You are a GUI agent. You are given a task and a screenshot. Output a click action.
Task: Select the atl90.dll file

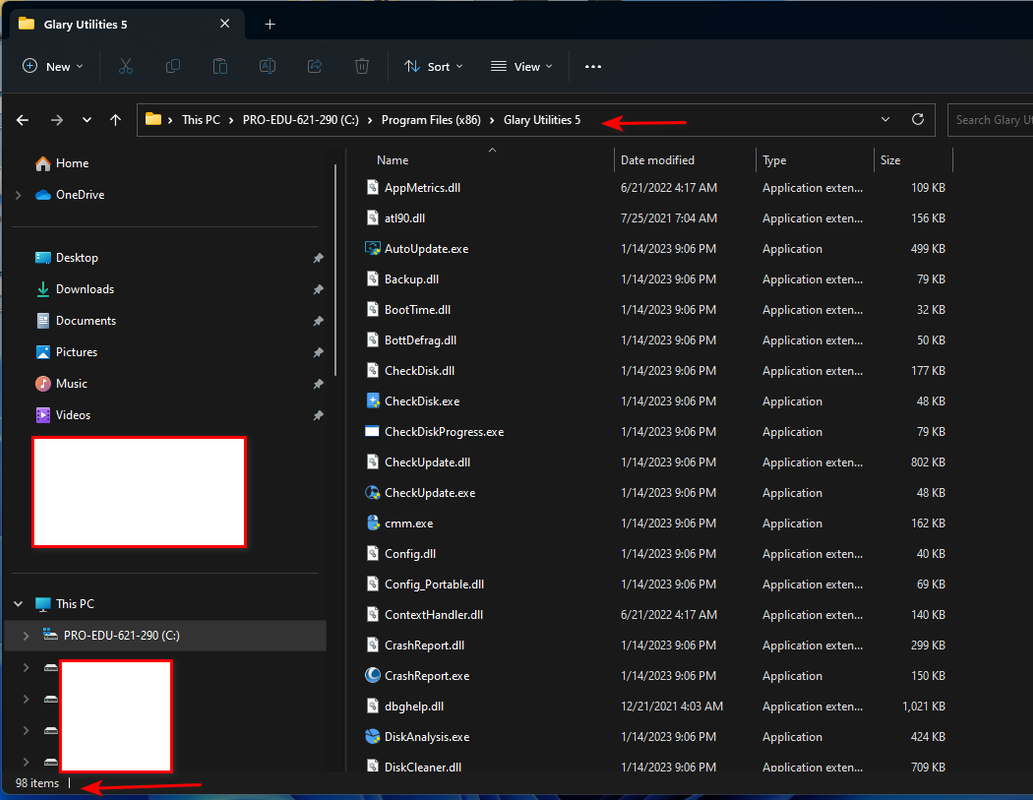405,218
